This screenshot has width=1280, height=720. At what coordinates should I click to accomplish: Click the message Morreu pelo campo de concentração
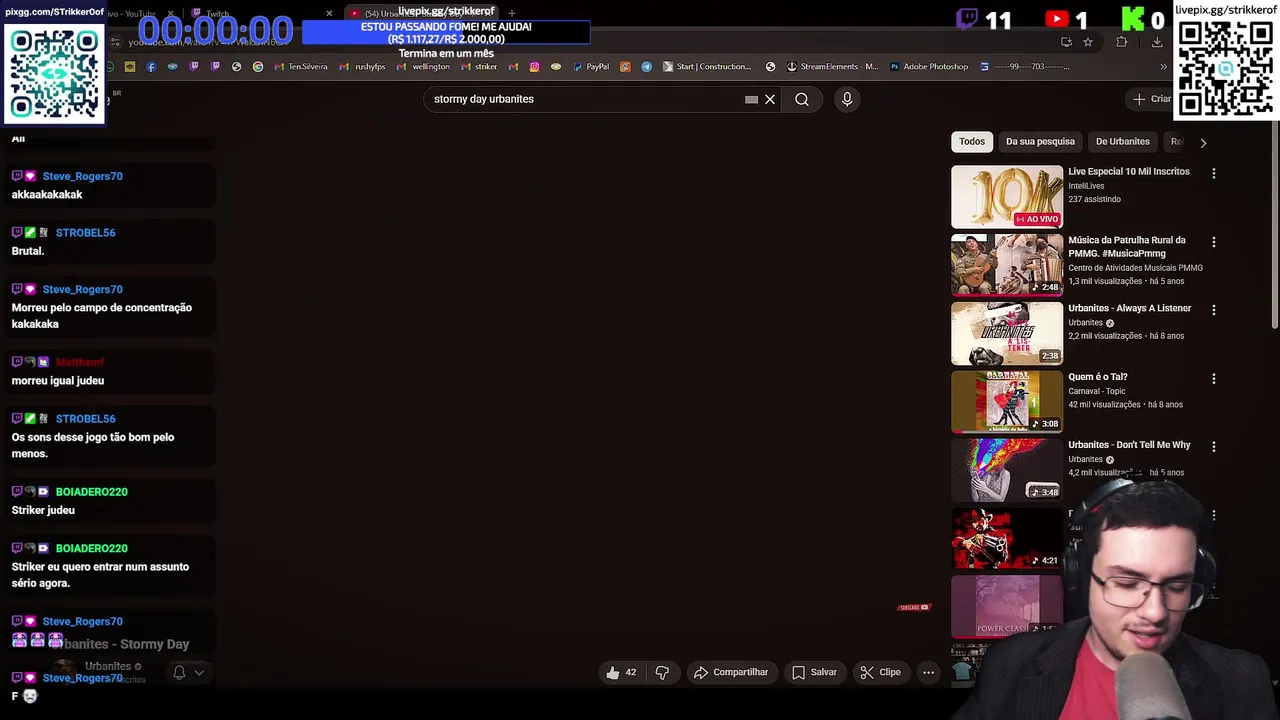(x=101, y=316)
